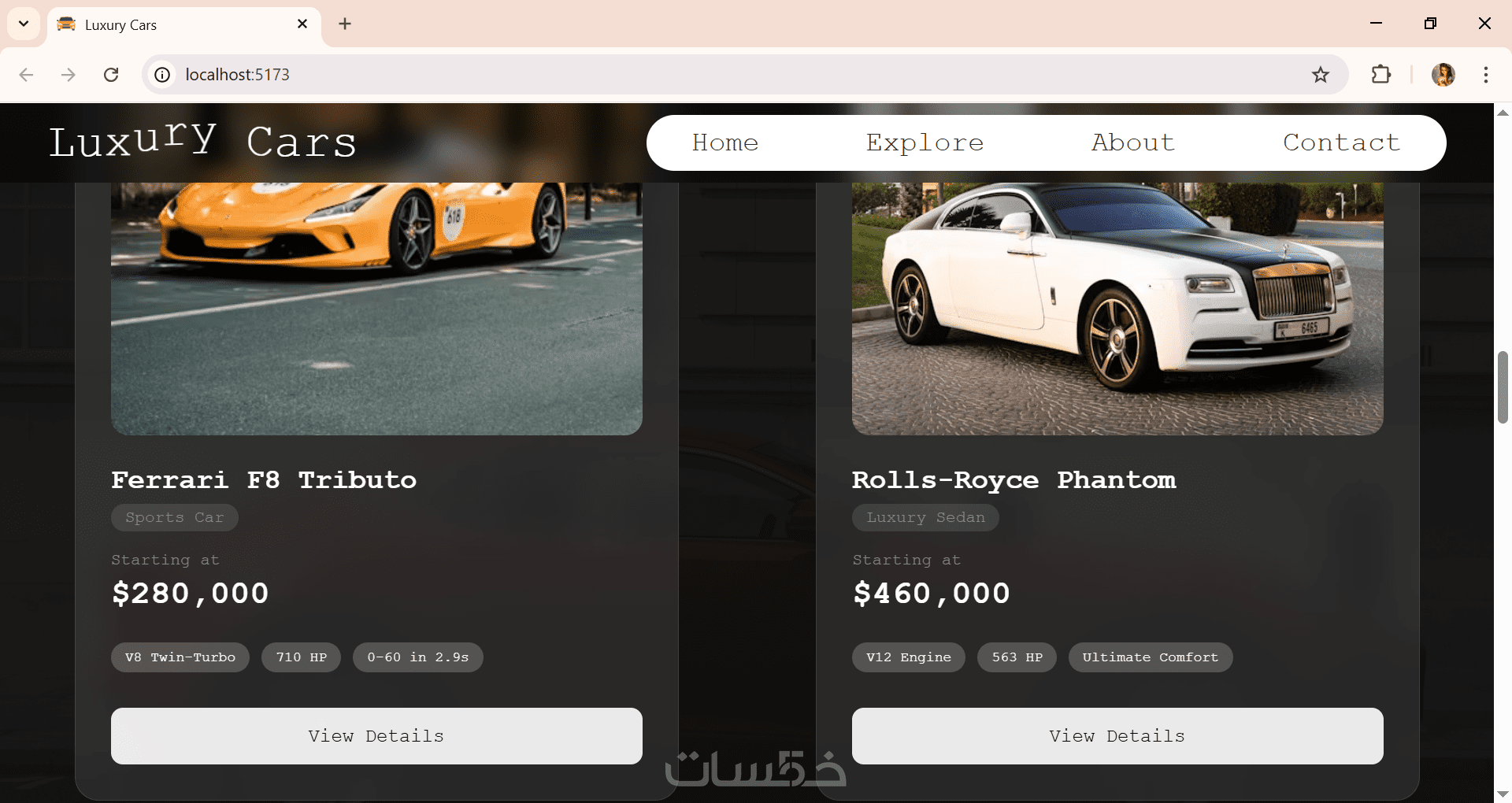The image size is (1512, 803).
Task: View Details for Rolls-Royce Phantom
Action: (x=1117, y=736)
